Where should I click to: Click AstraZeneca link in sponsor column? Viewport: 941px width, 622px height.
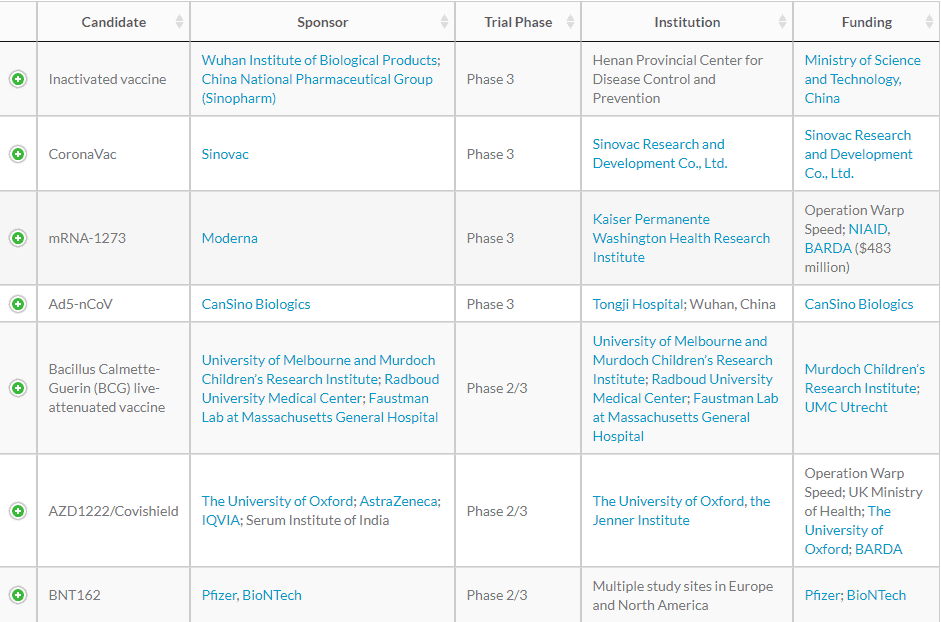[399, 501]
